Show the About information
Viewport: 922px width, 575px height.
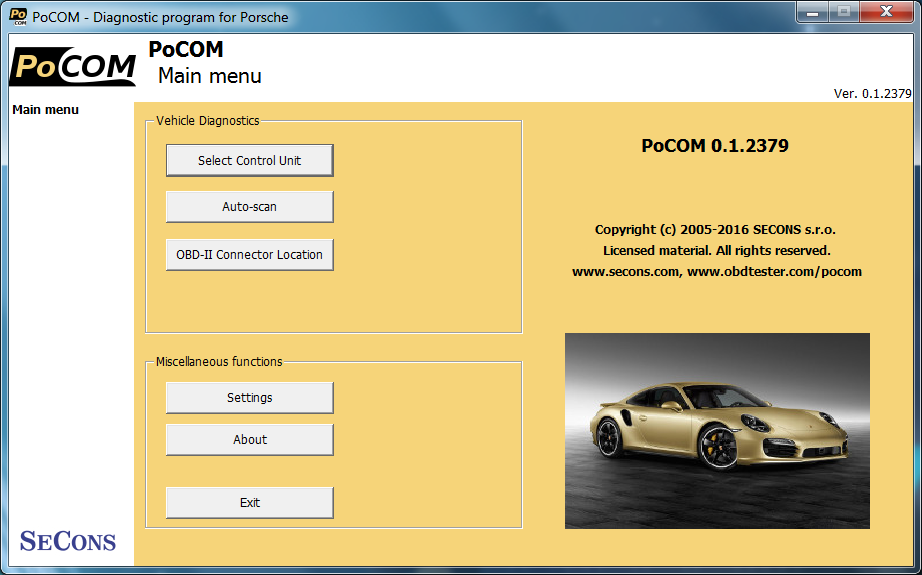(249, 440)
